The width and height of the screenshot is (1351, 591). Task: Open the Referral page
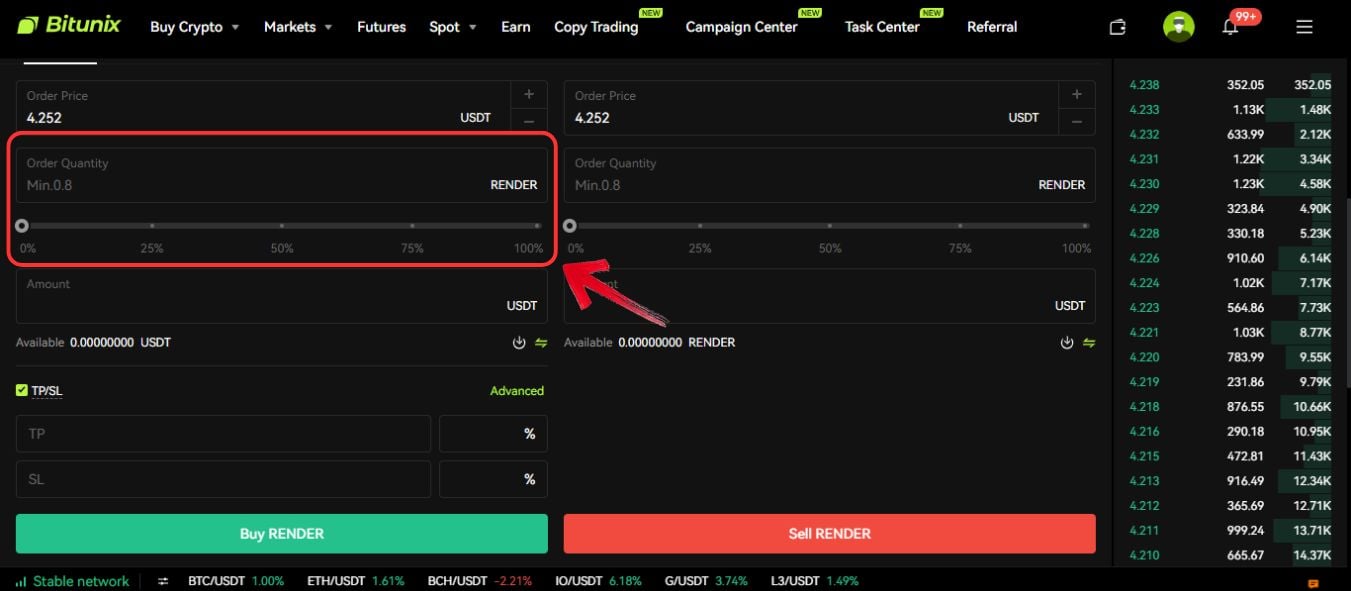[992, 27]
